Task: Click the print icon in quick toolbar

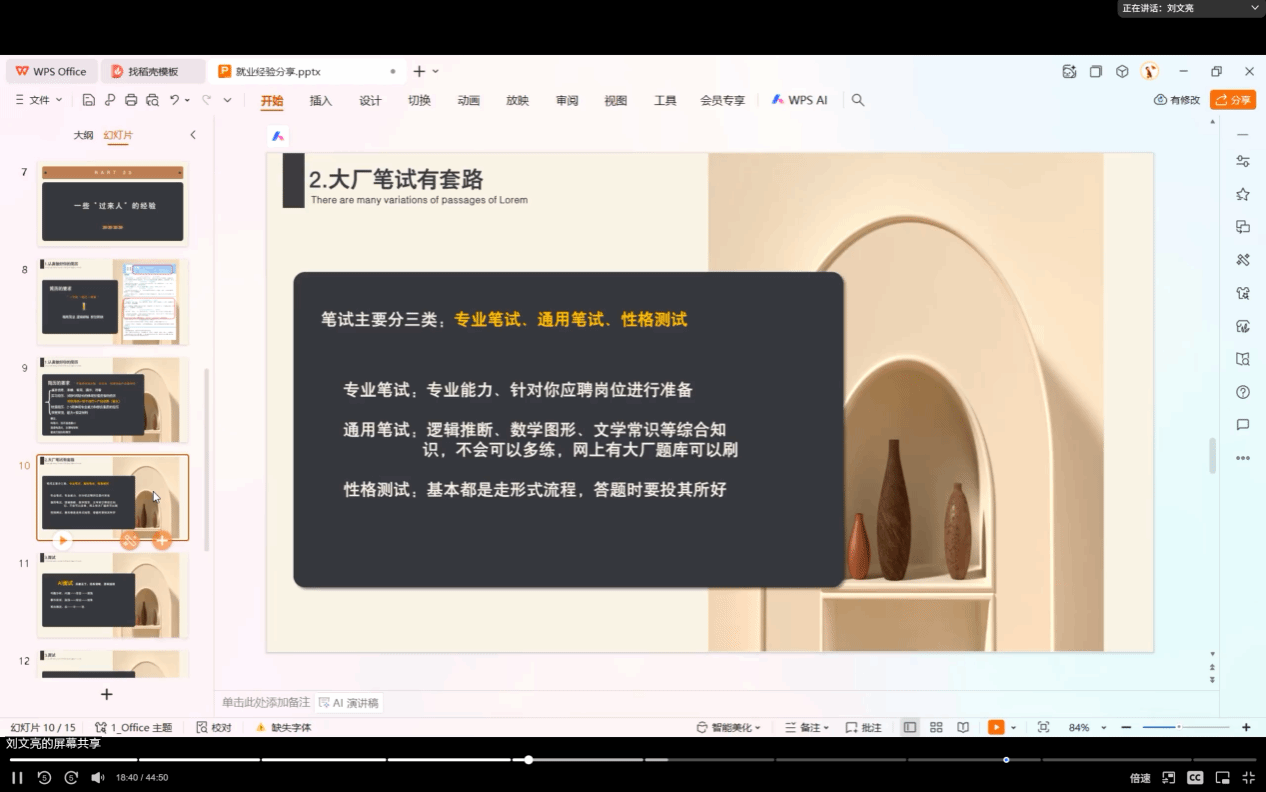Action: coord(131,100)
